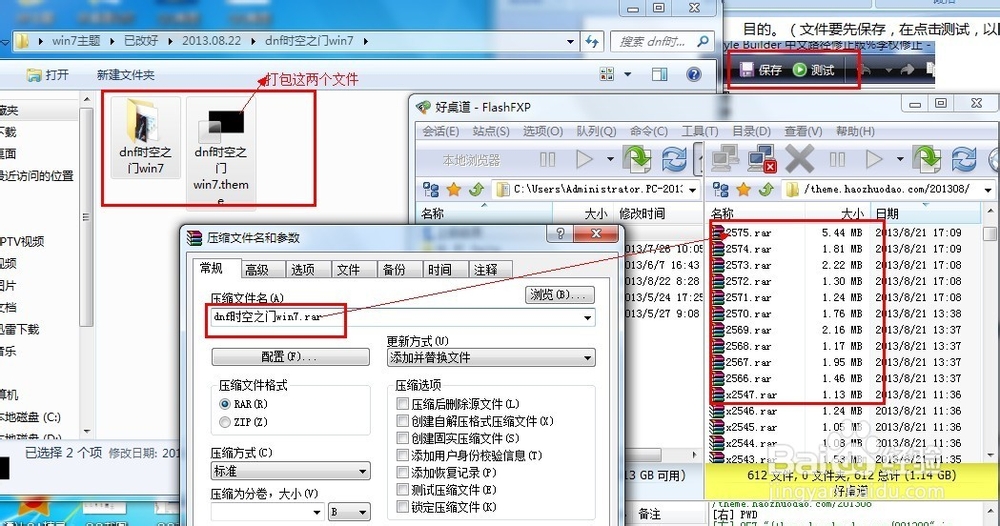Click remote pane up-directory green arrow
Screen dimensions: 1000x526
coord(766,189)
